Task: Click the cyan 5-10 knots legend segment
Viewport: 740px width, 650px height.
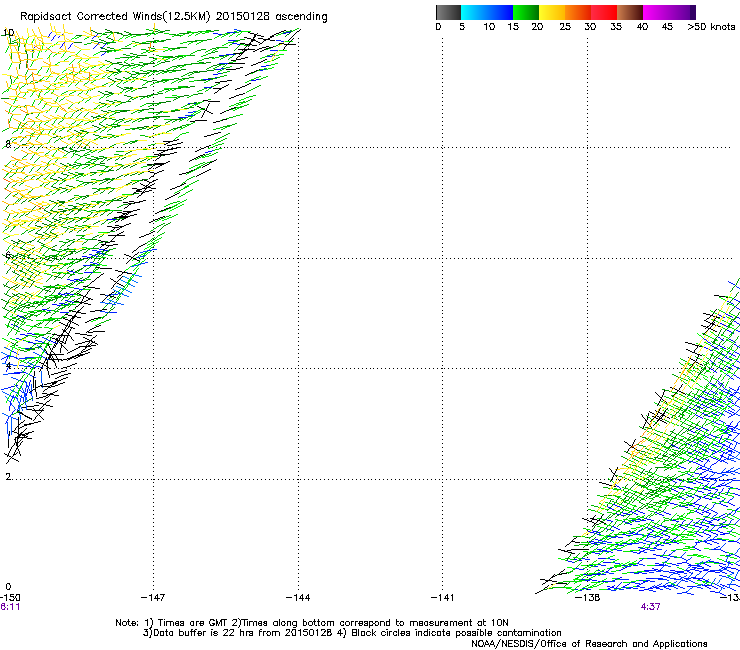Action: 474,12
